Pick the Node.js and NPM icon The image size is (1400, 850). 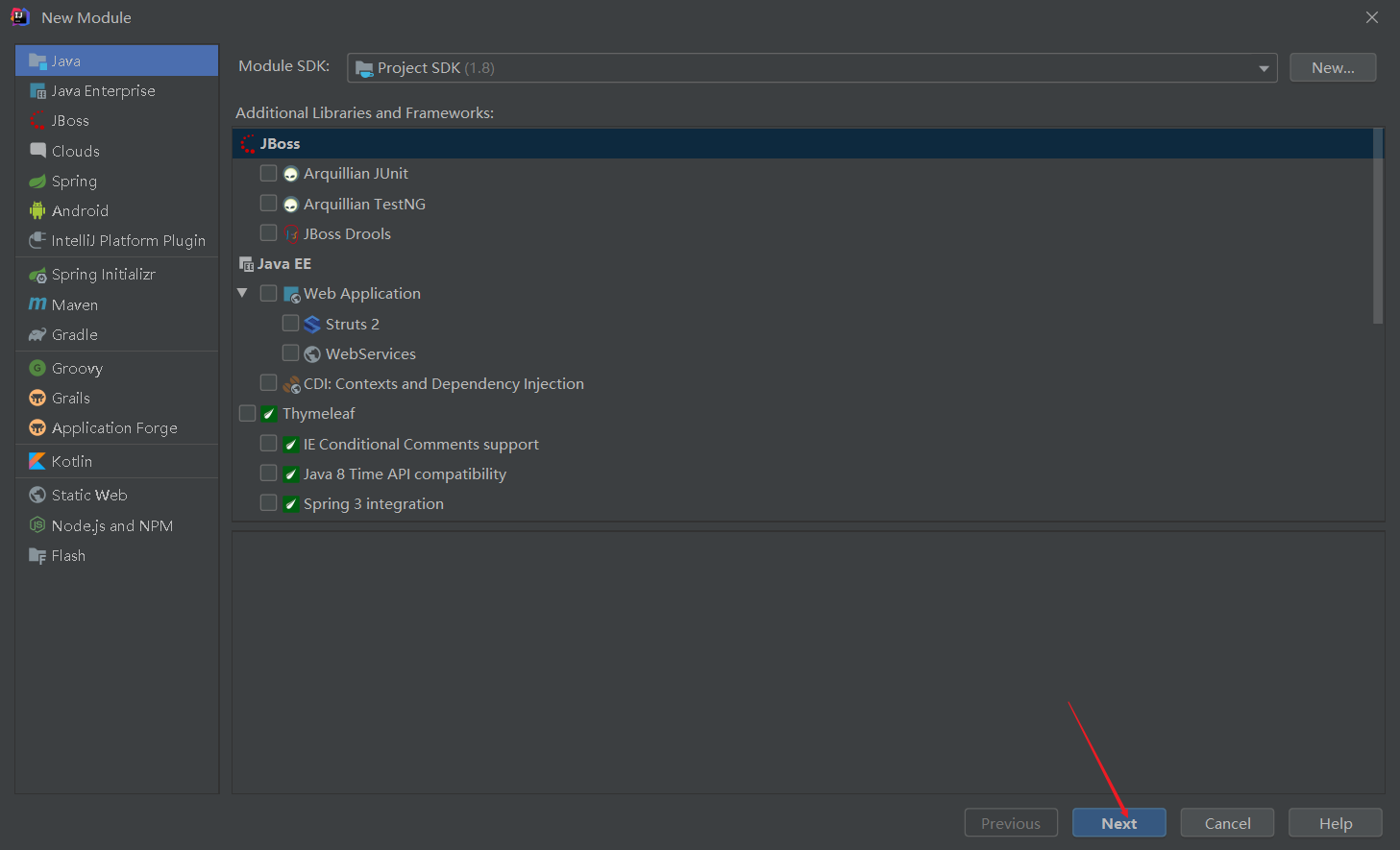37,525
